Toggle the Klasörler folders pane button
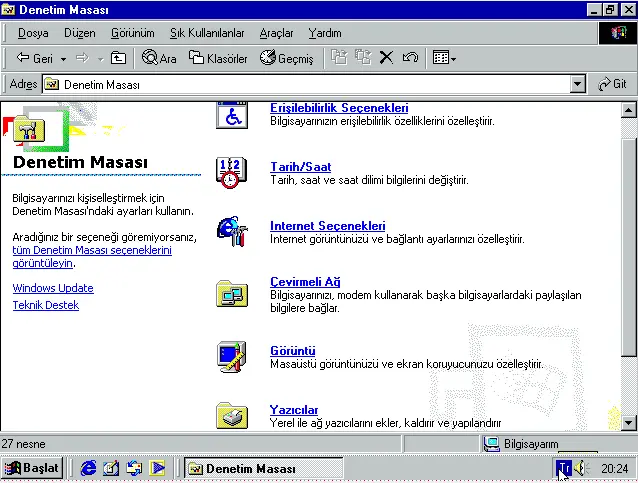The height and width of the screenshot is (483, 638). pos(218,59)
